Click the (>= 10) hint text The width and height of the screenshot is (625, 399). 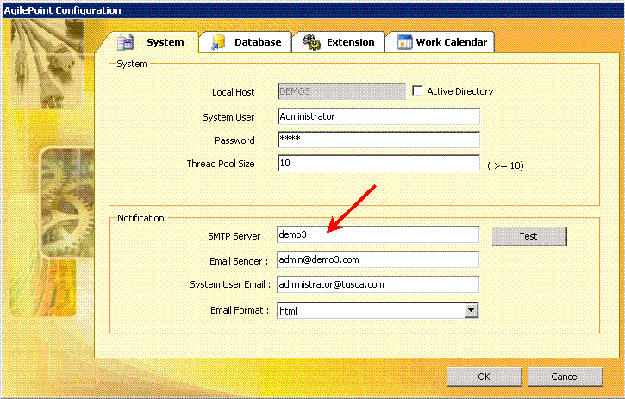point(505,165)
